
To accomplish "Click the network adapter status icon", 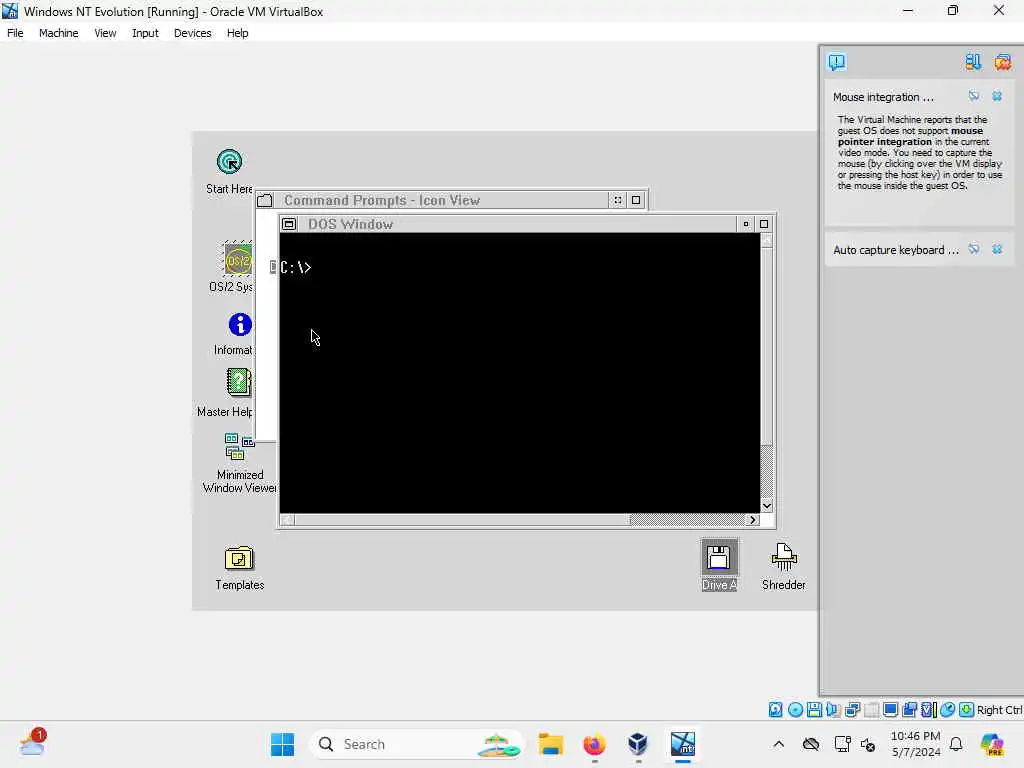I will pos(852,710).
